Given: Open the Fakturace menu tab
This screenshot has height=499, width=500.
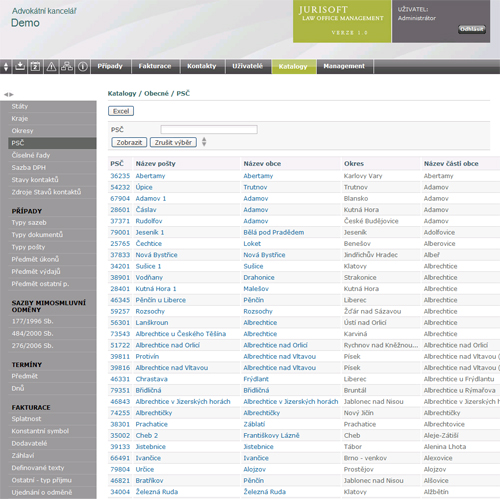Looking at the screenshot, I should (x=155, y=66).
